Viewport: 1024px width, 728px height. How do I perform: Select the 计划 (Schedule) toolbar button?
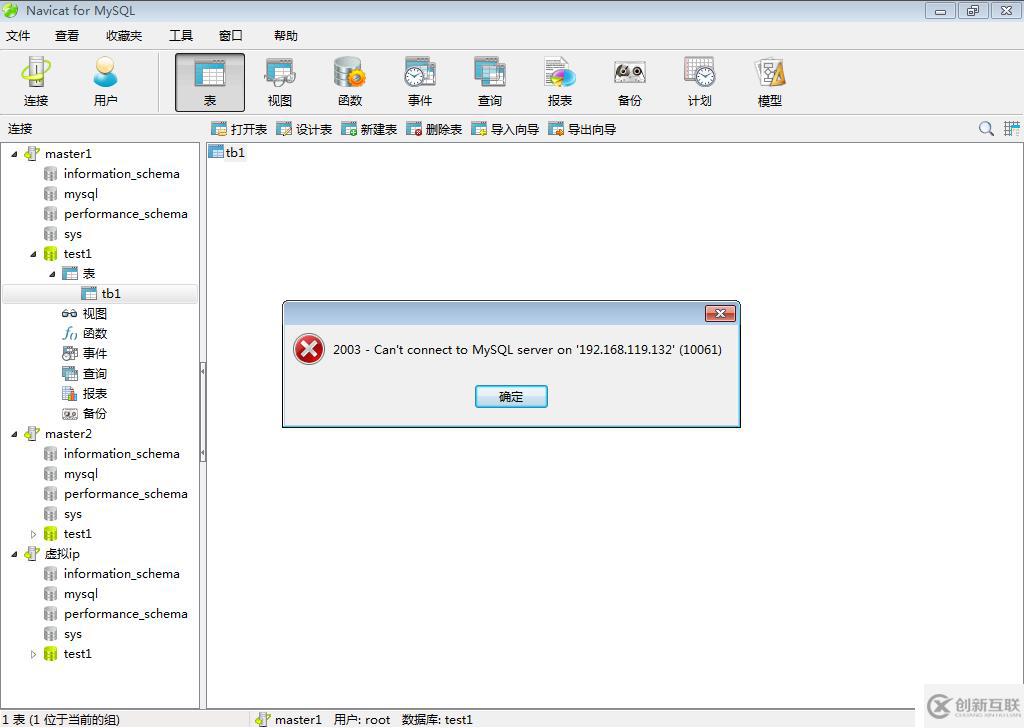[x=699, y=82]
